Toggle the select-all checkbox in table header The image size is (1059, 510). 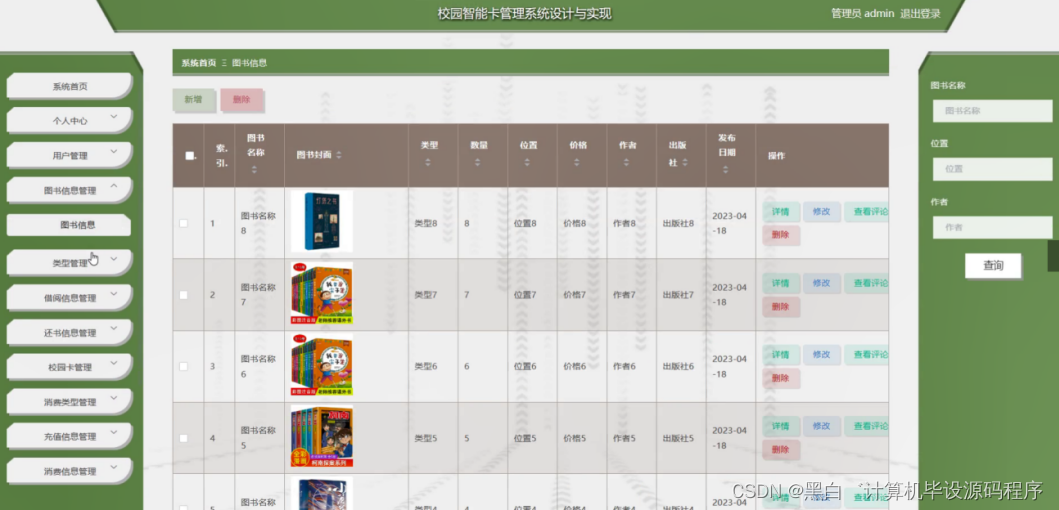pyautogui.click(x=189, y=155)
